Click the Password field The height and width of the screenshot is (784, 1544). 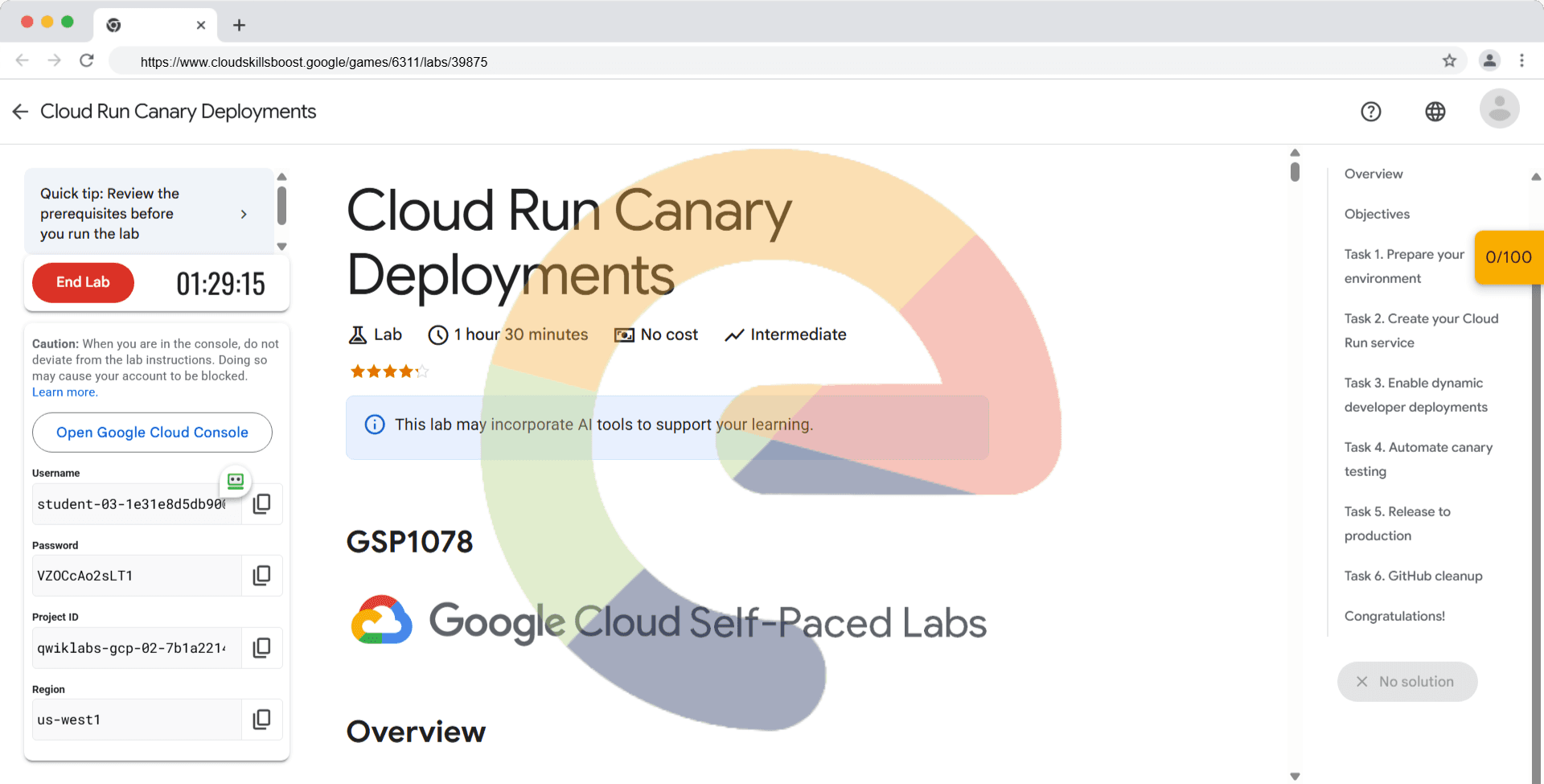point(137,576)
